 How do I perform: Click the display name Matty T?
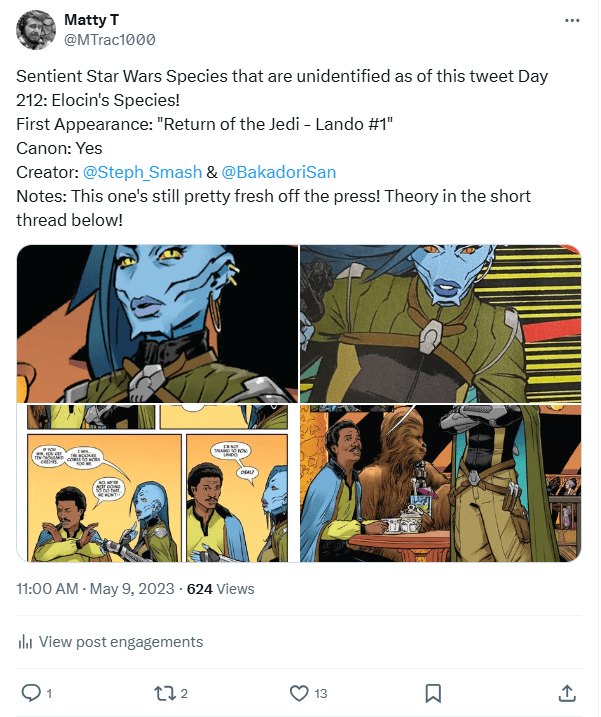91,20
